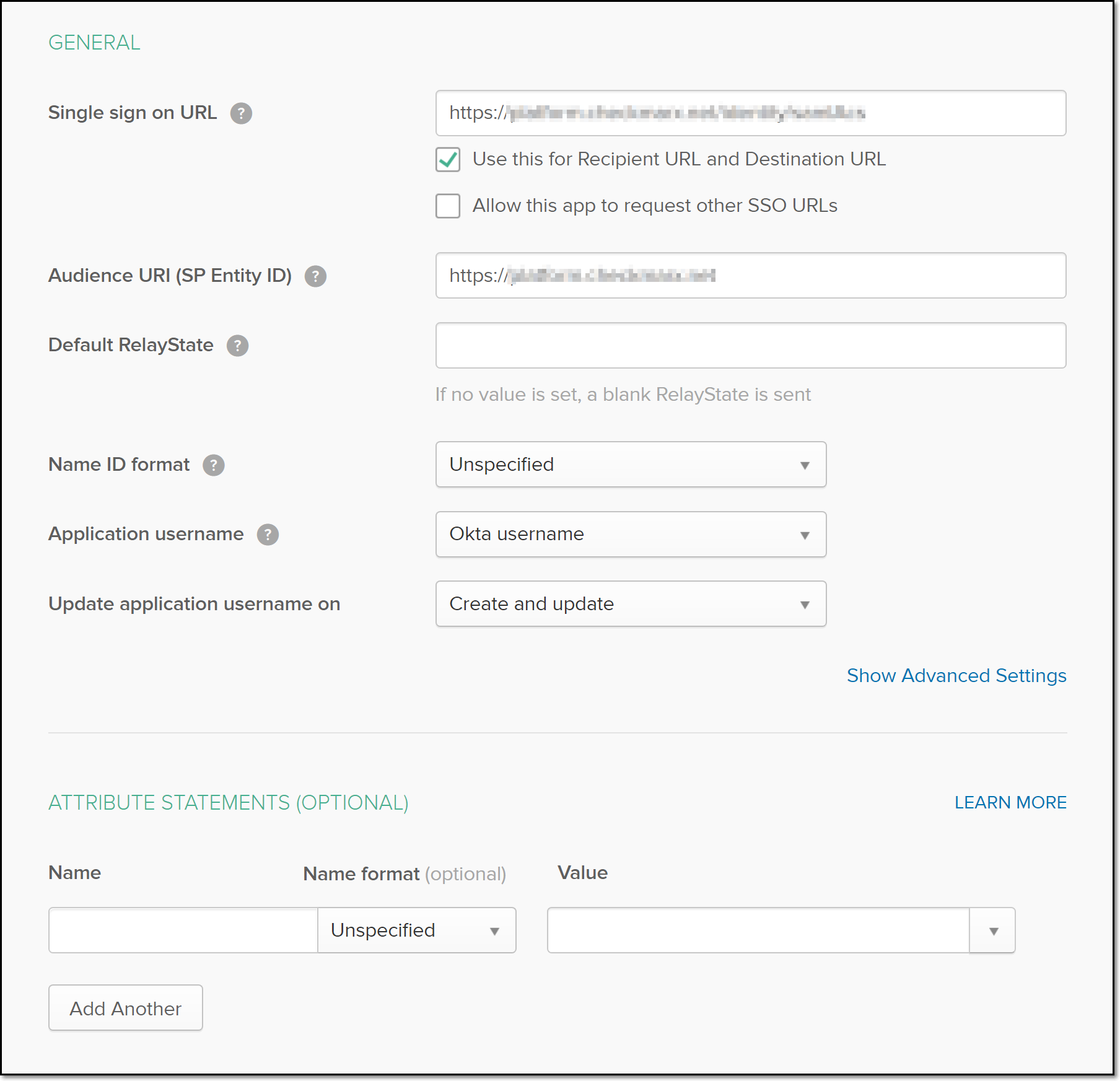Click the attribute statement Name input
This screenshot has height=1081, width=1120.
183,930
